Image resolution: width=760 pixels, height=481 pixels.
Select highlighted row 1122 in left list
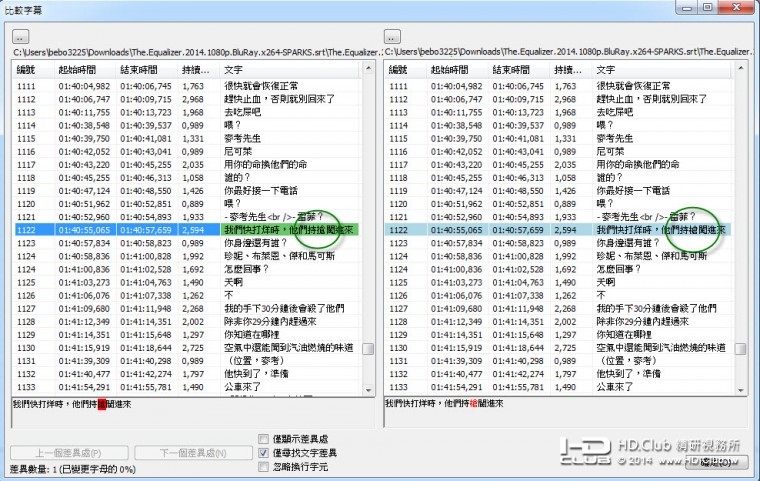187,230
